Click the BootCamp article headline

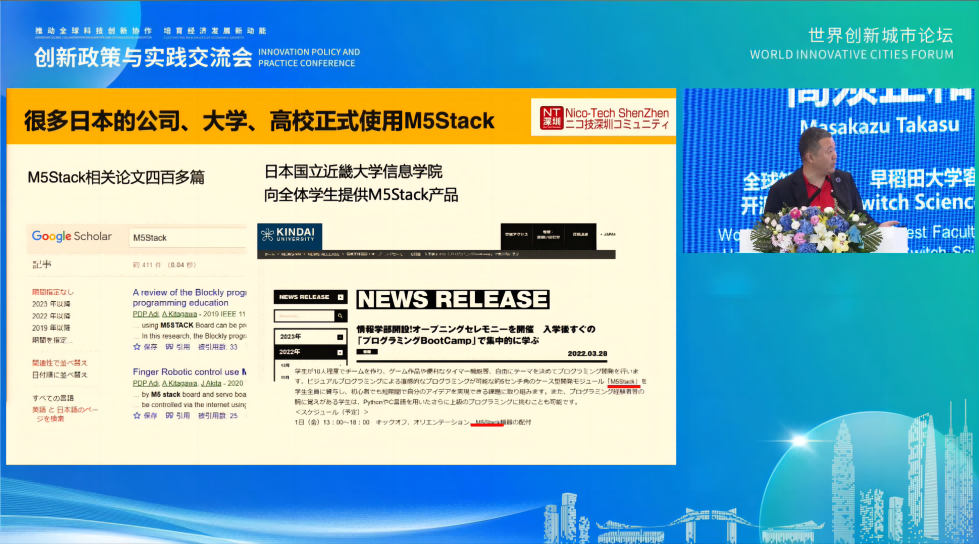476,335
